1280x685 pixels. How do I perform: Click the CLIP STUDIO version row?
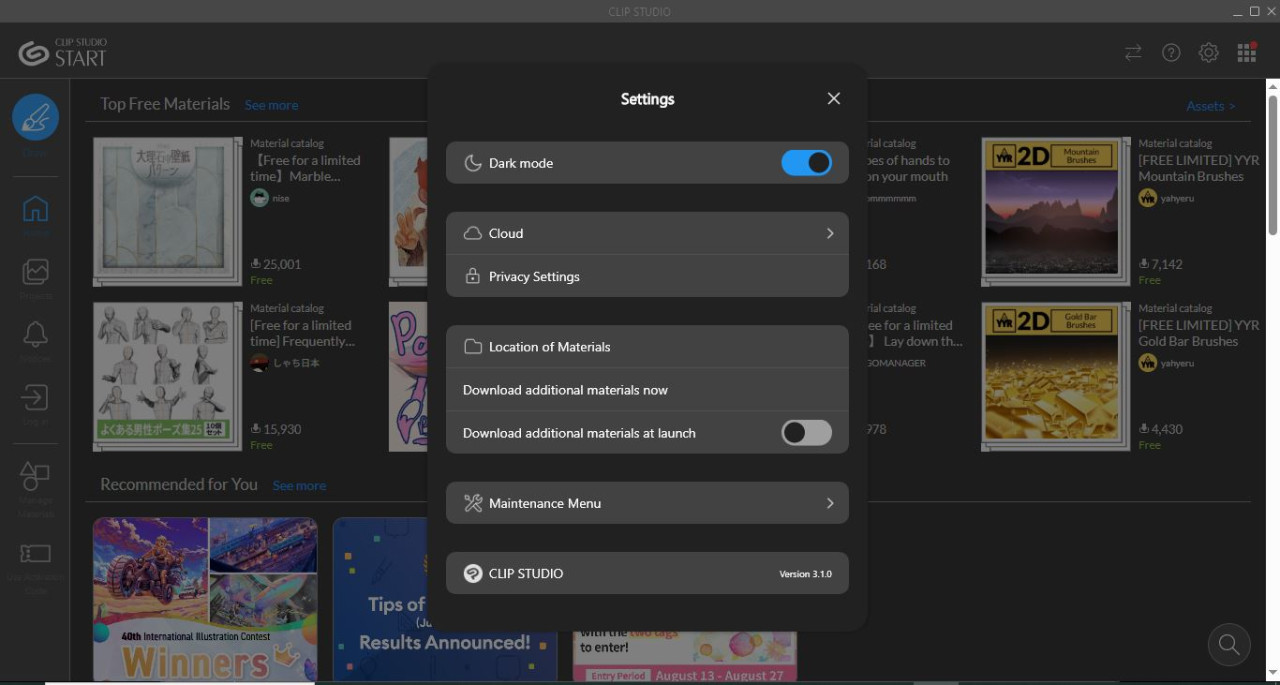coord(647,573)
